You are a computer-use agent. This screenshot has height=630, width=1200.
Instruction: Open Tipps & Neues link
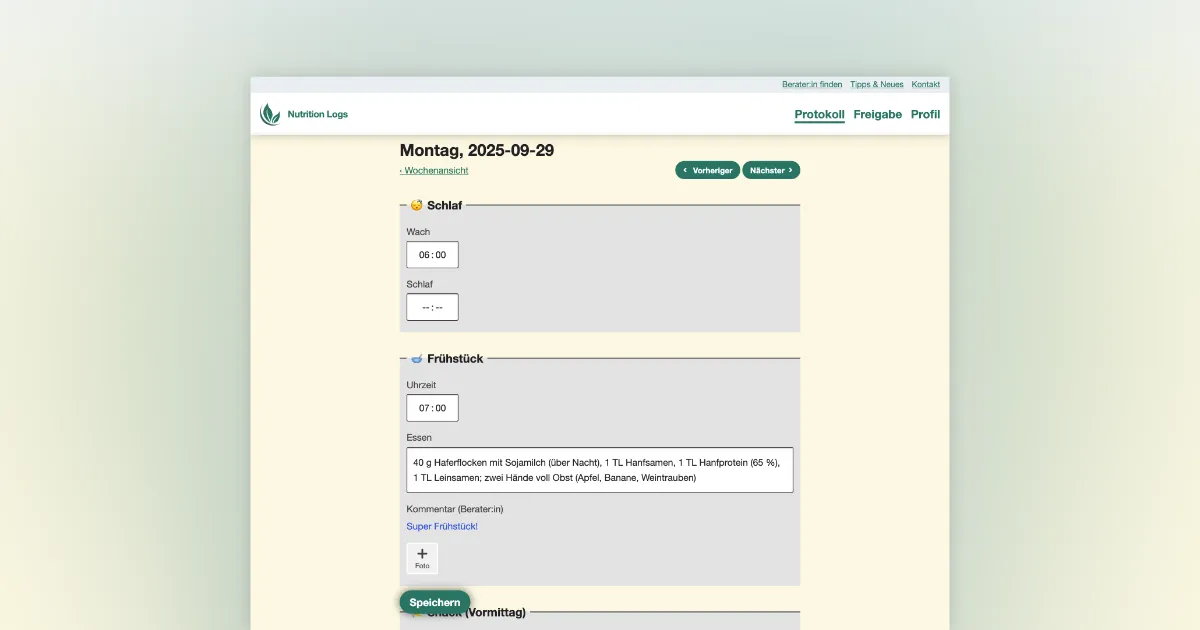coord(876,84)
